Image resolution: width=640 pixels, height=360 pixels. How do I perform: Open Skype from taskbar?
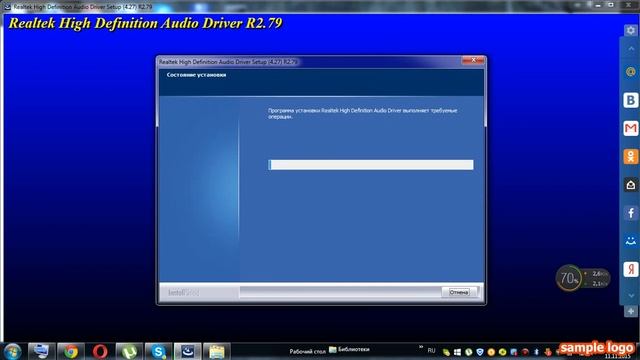point(158,351)
